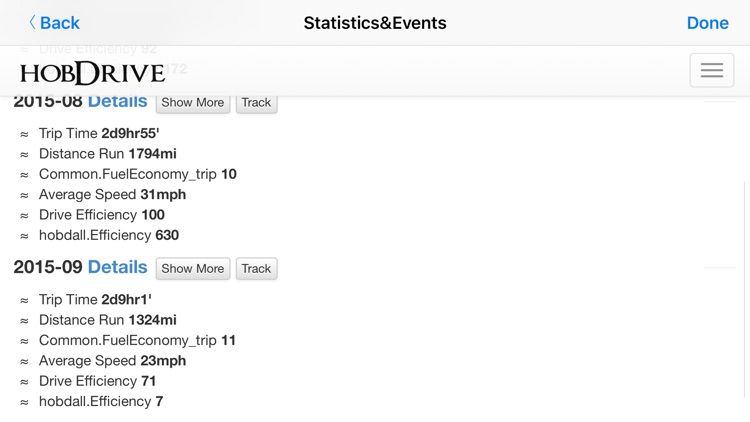Image resolution: width=750 pixels, height=422 pixels.
Task: Expand Show More for 2015-09
Action: (x=192, y=268)
